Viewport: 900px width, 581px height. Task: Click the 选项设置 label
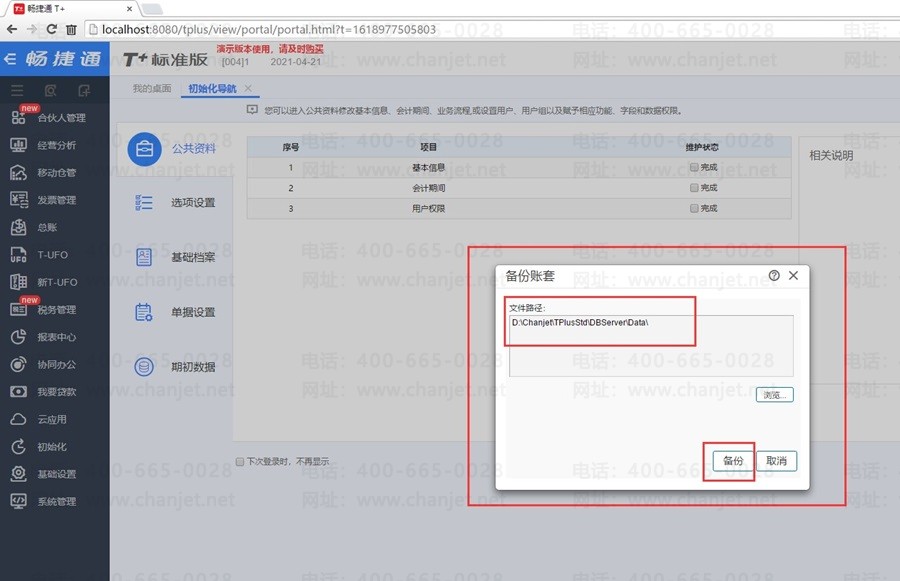pyautogui.click(x=193, y=203)
